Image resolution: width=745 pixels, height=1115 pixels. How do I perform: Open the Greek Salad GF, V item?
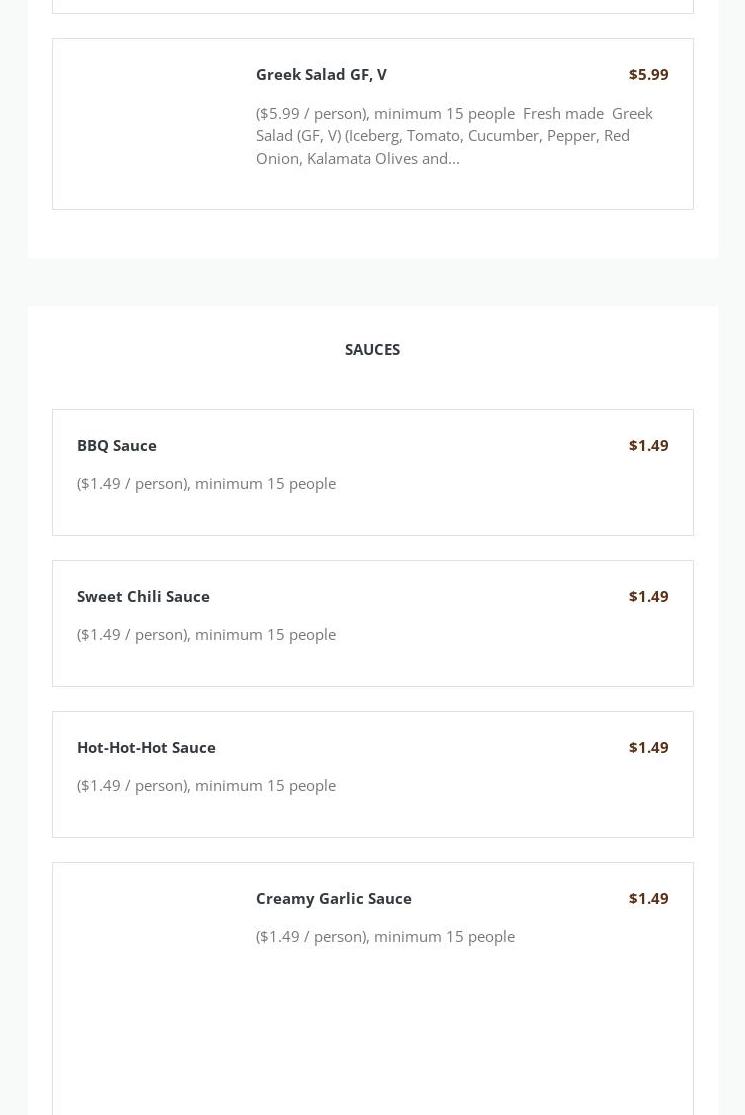[321, 74]
